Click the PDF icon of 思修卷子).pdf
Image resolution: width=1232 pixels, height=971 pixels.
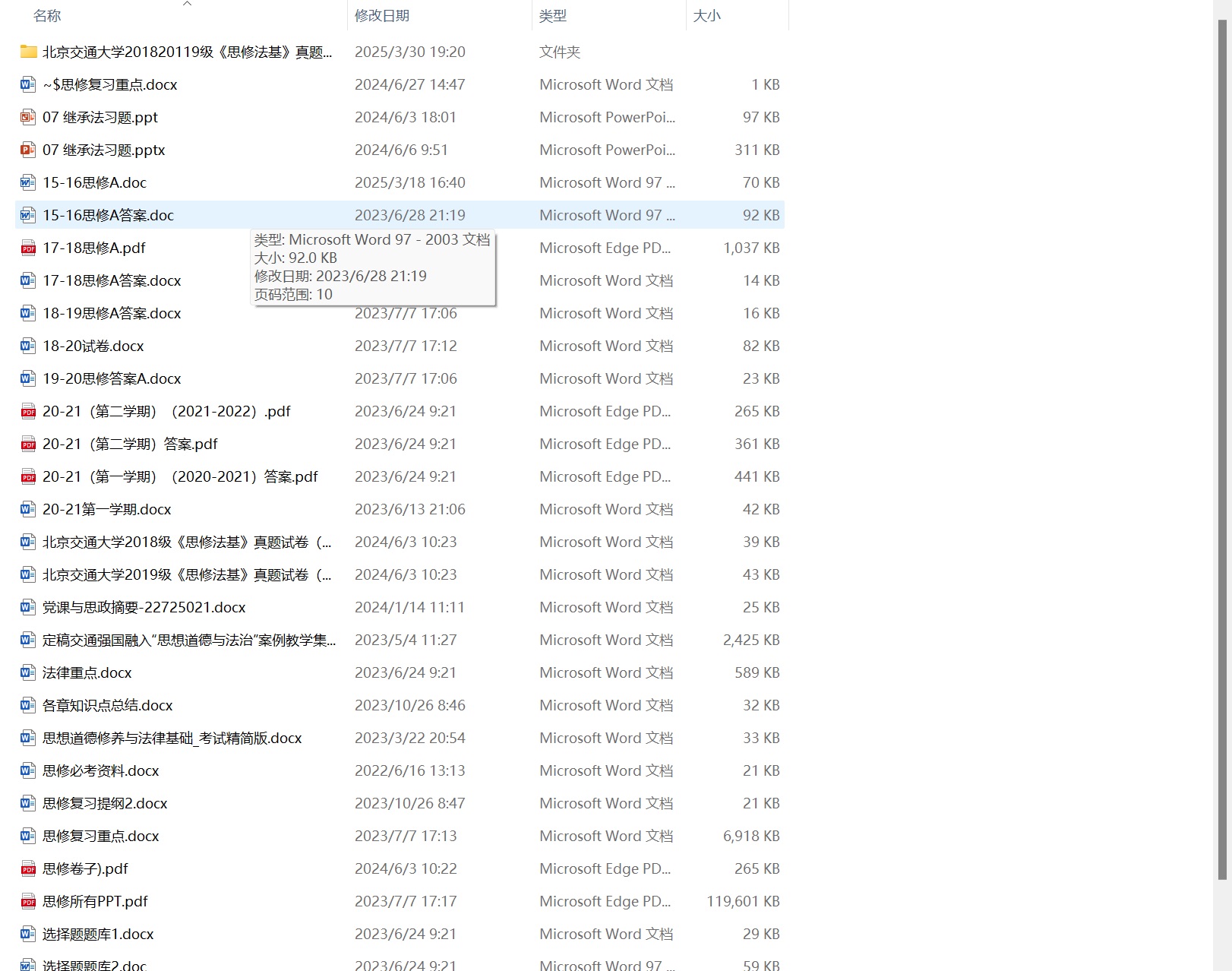click(x=28, y=868)
